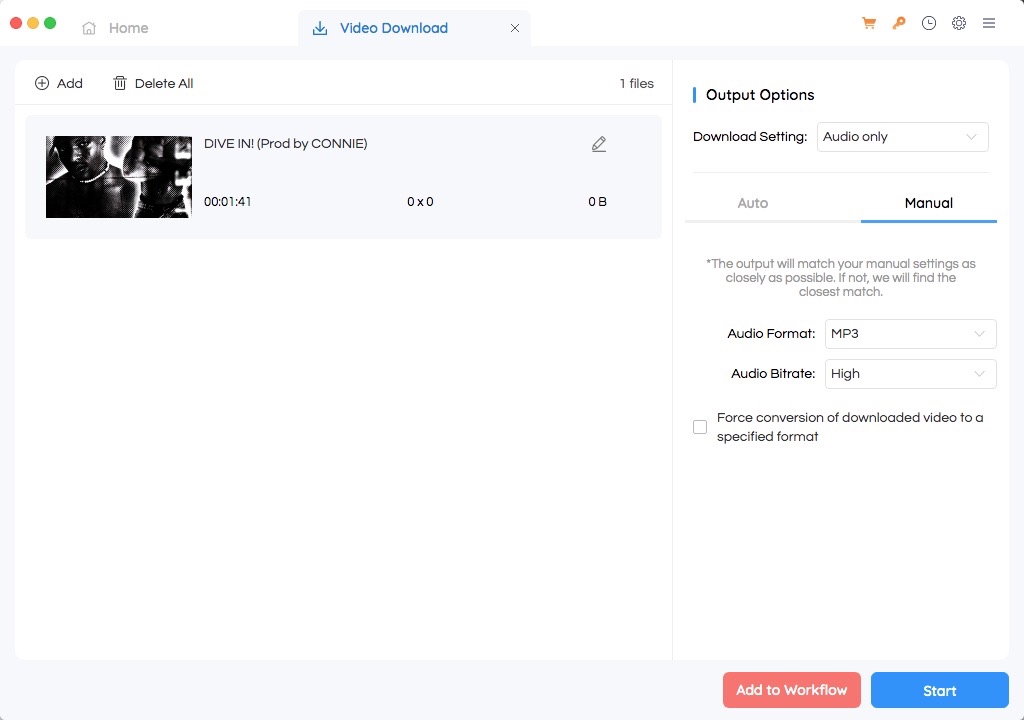
Task: Toggle the Audio only download setting
Action: pyautogui.click(x=900, y=136)
